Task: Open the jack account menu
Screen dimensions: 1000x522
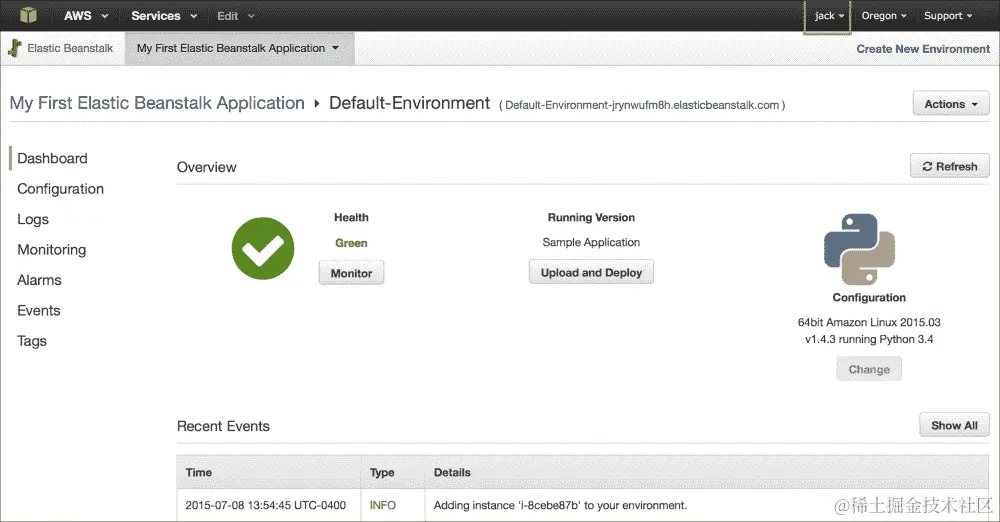Action: 828,16
